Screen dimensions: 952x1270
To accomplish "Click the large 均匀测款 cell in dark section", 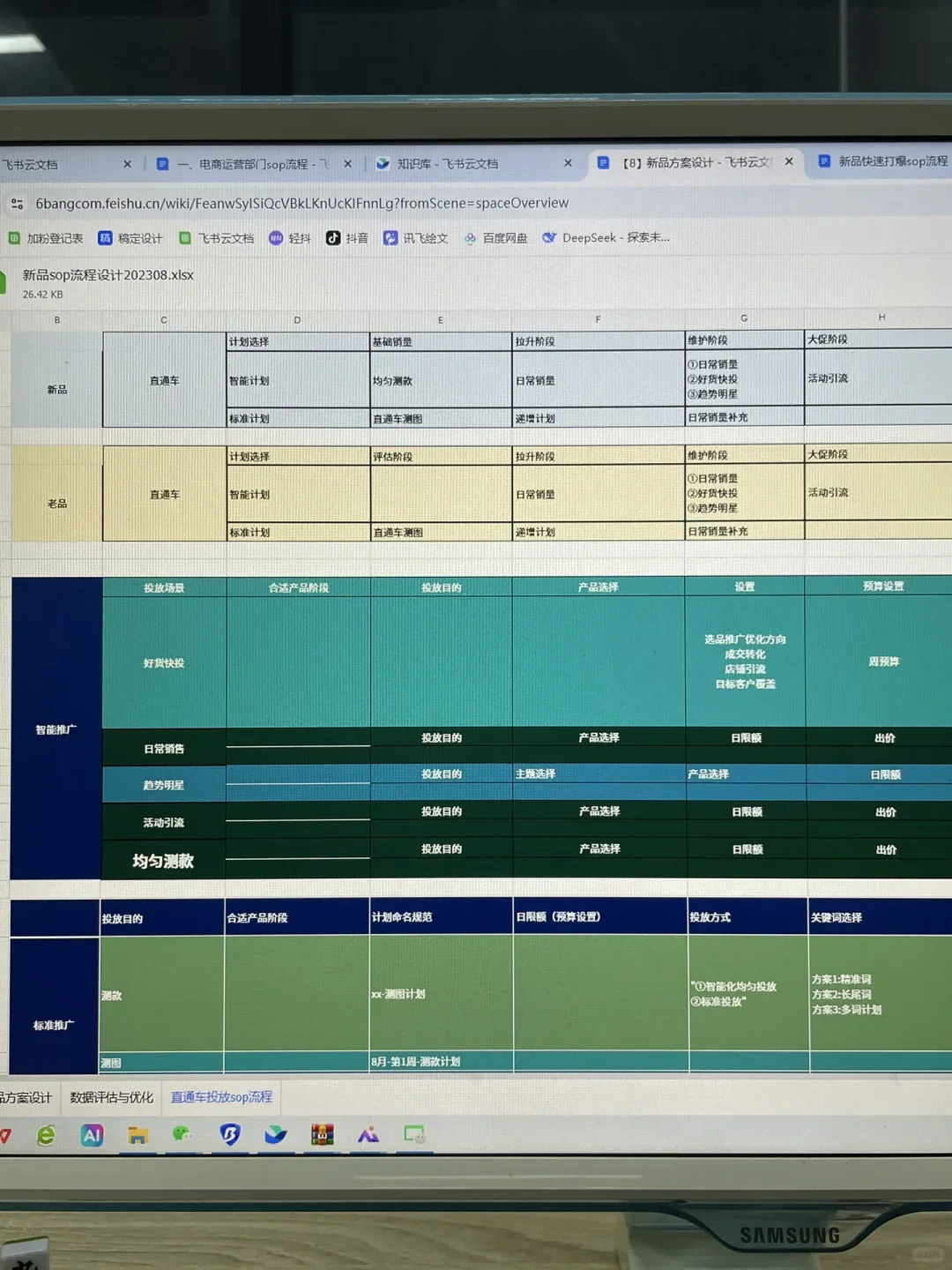I will [x=163, y=861].
